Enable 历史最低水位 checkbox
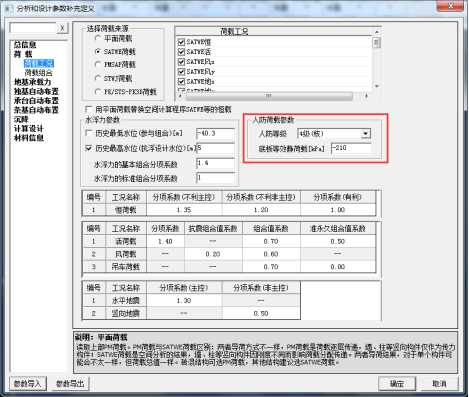469x397 pixels. click(89, 133)
